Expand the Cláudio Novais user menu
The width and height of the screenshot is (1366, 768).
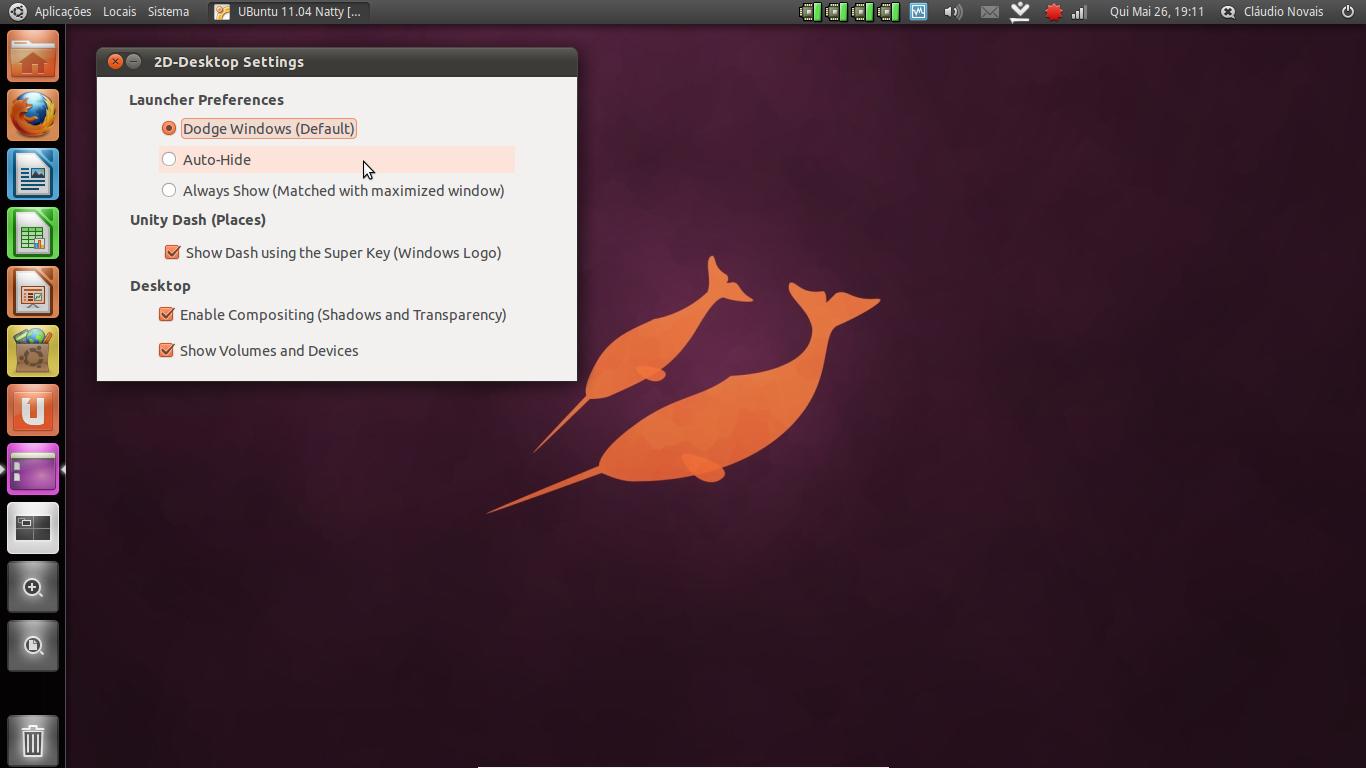1282,12
